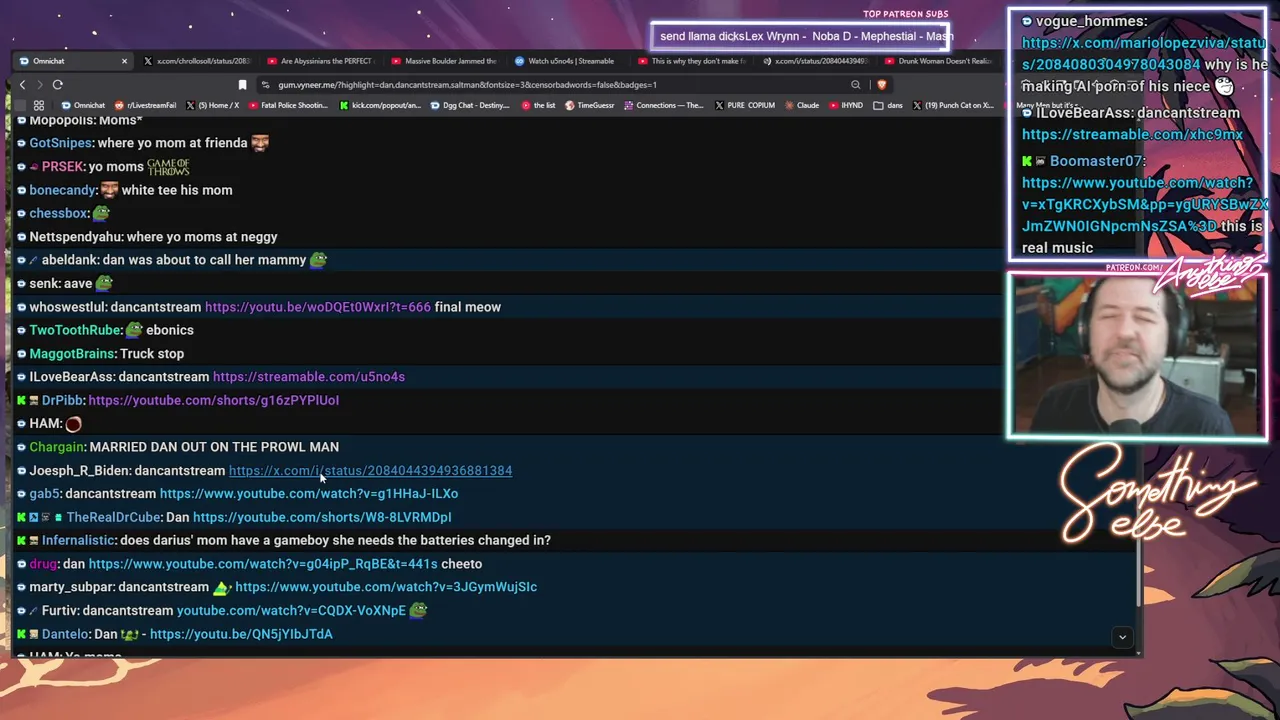This screenshot has width=1280, height=720.
Task: Click username Nettspendyahu in chat
Action: click(75, 237)
